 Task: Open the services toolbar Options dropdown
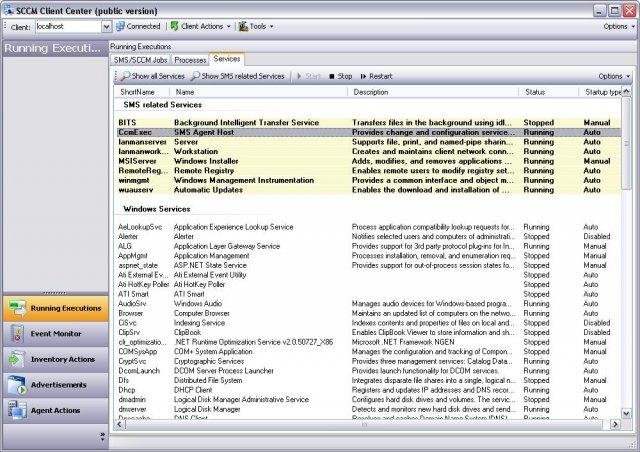(614, 76)
